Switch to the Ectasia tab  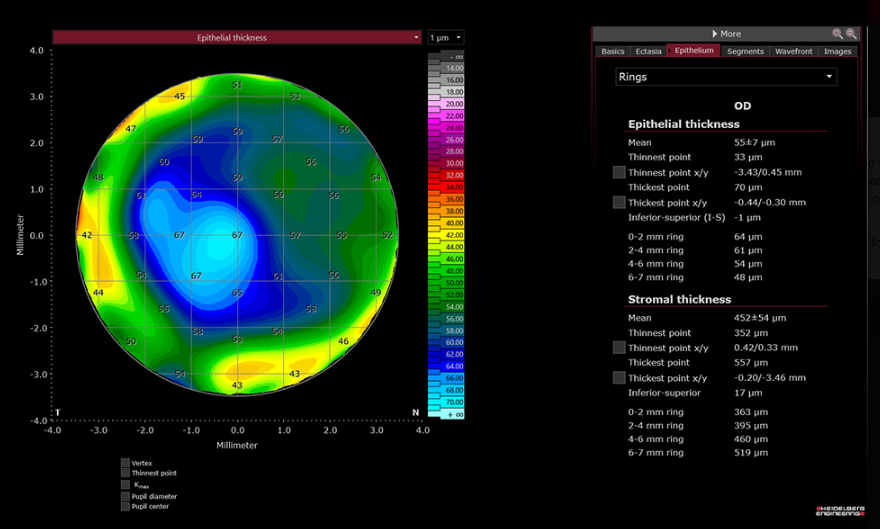click(x=648, y=51)
